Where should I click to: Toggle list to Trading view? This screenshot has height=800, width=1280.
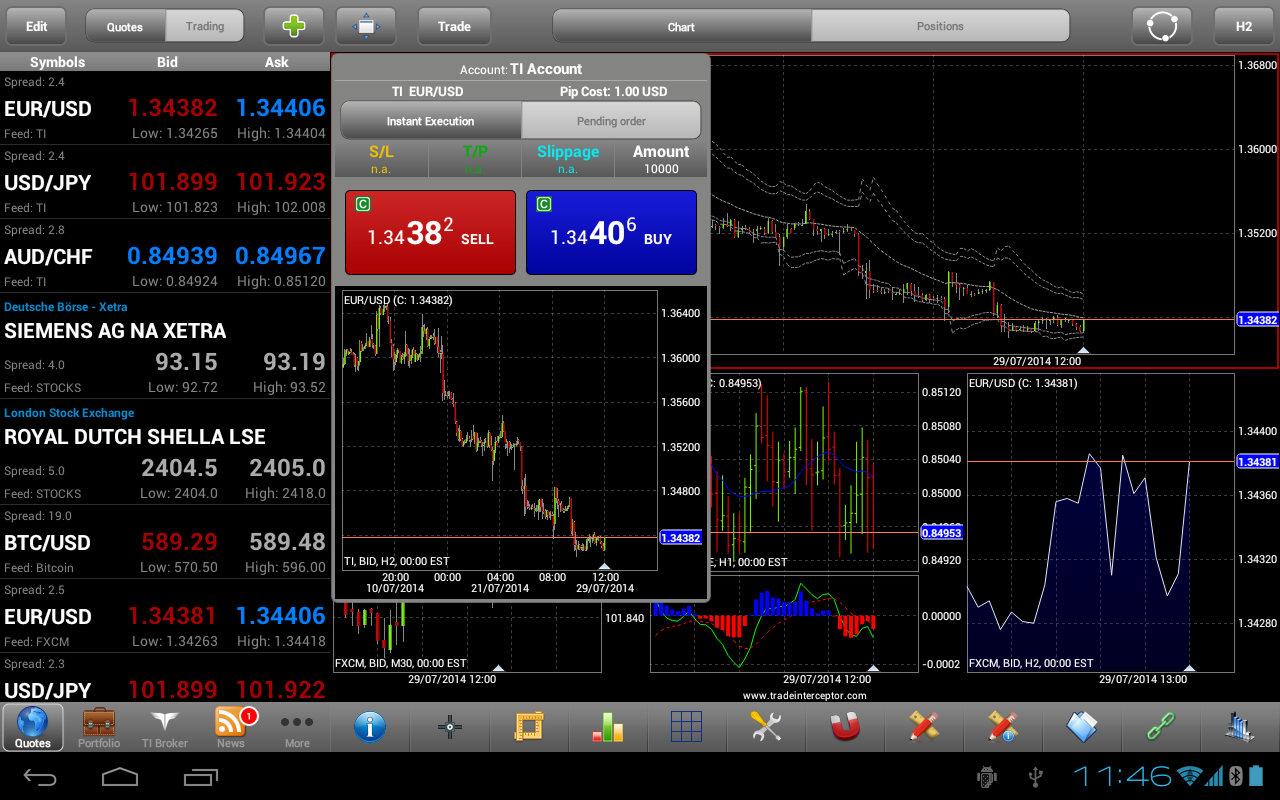point(205,26)
